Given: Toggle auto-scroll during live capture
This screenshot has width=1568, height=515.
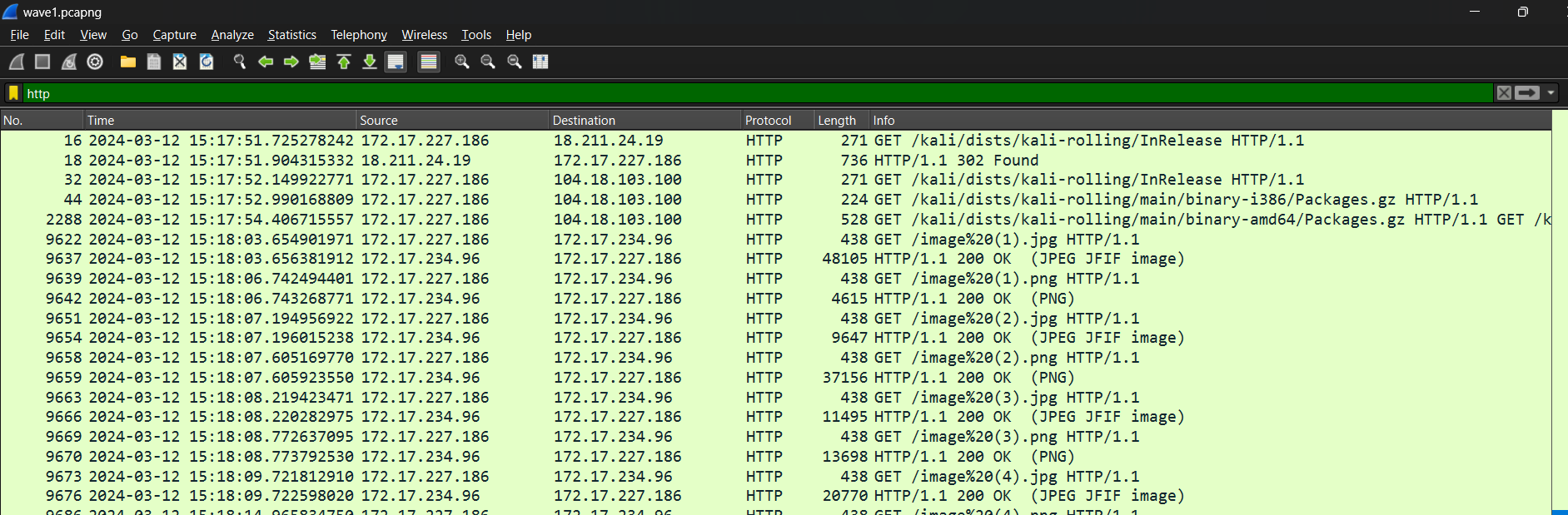Looking at the screenshot, I should (396, 62).
